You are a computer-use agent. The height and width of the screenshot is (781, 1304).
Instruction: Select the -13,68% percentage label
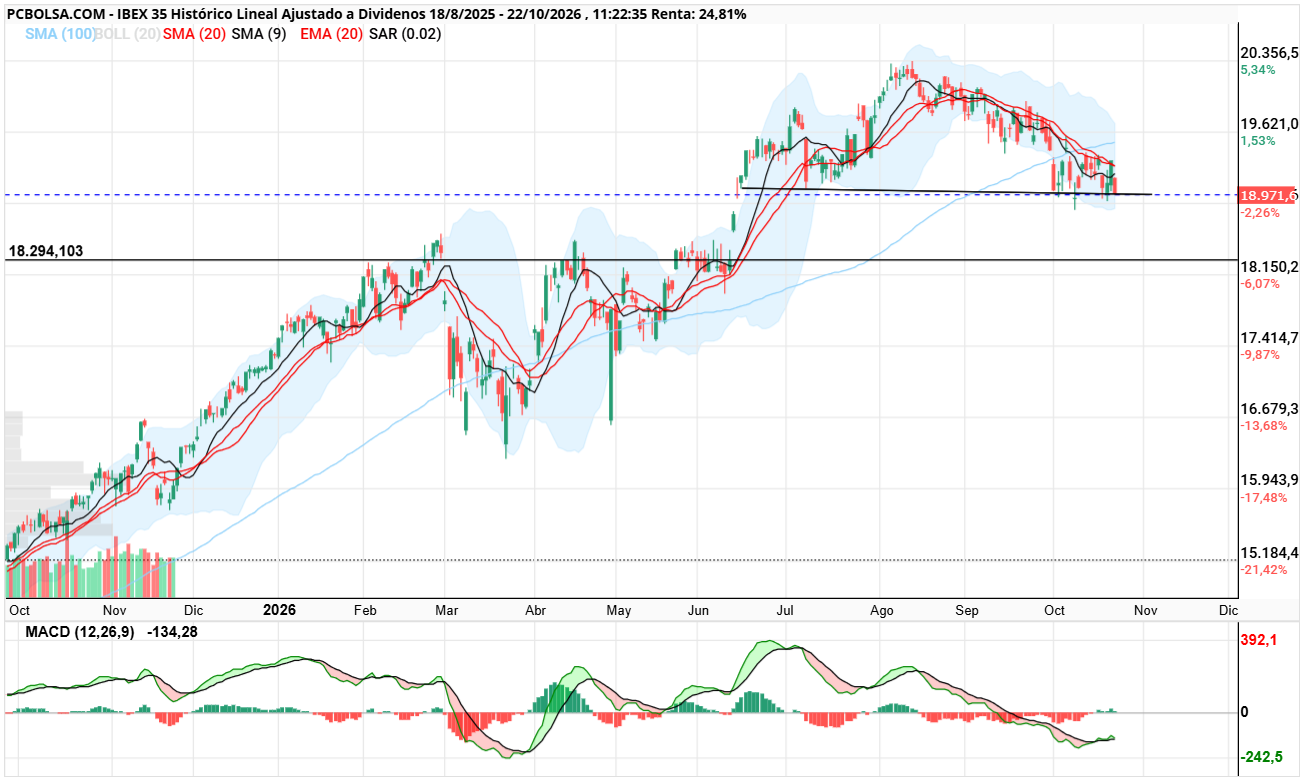(1263, 425)
